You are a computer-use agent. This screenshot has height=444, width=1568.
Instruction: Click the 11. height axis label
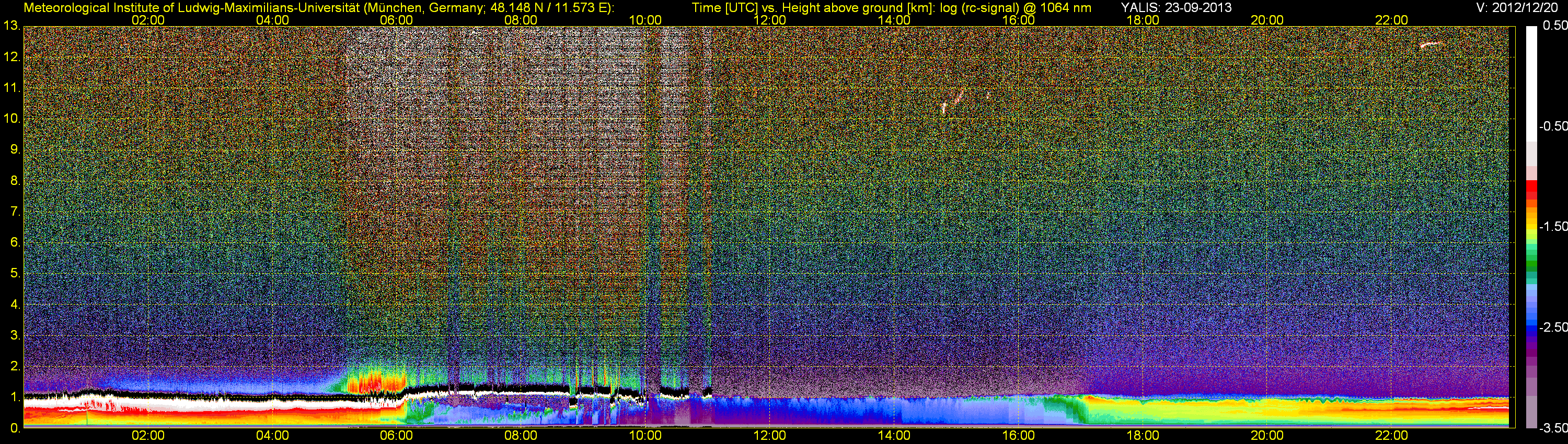click(x=11, y=88)
